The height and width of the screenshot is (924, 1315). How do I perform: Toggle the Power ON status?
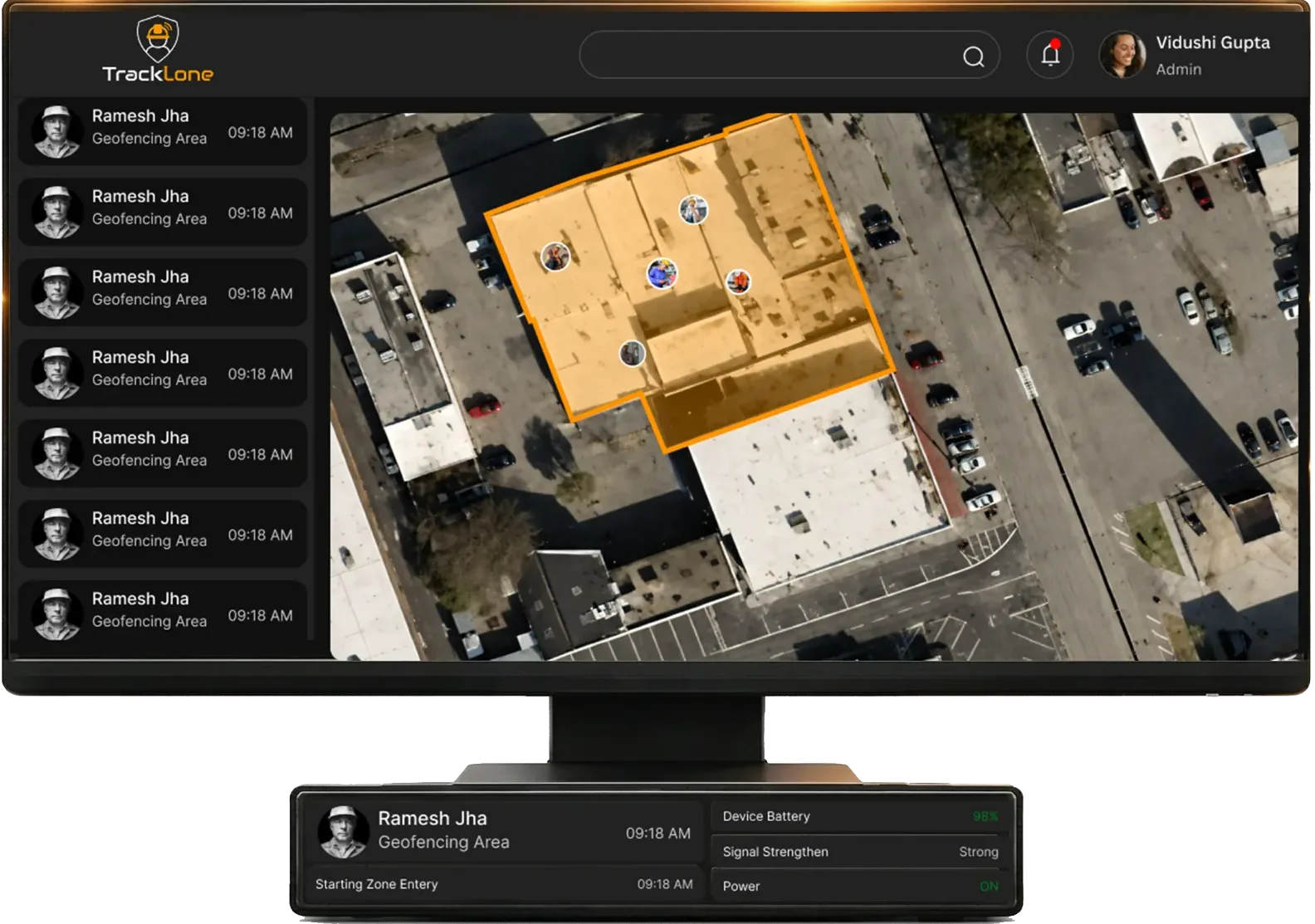tap(988, 886)
